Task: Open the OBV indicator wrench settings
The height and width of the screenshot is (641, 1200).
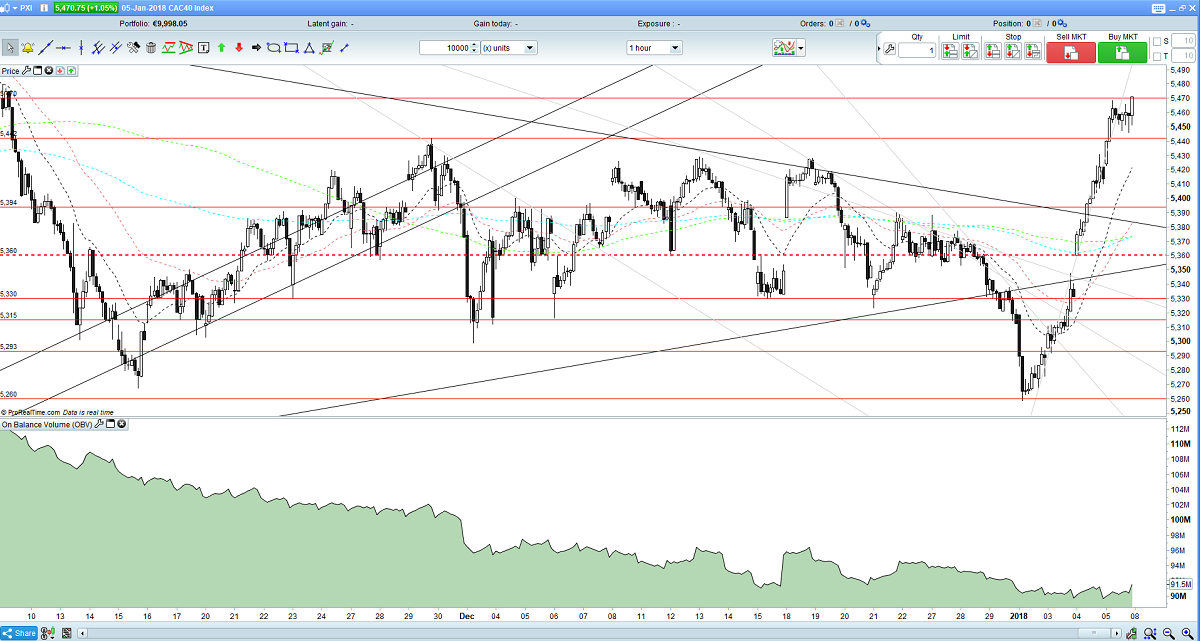Action: point(99,425)
